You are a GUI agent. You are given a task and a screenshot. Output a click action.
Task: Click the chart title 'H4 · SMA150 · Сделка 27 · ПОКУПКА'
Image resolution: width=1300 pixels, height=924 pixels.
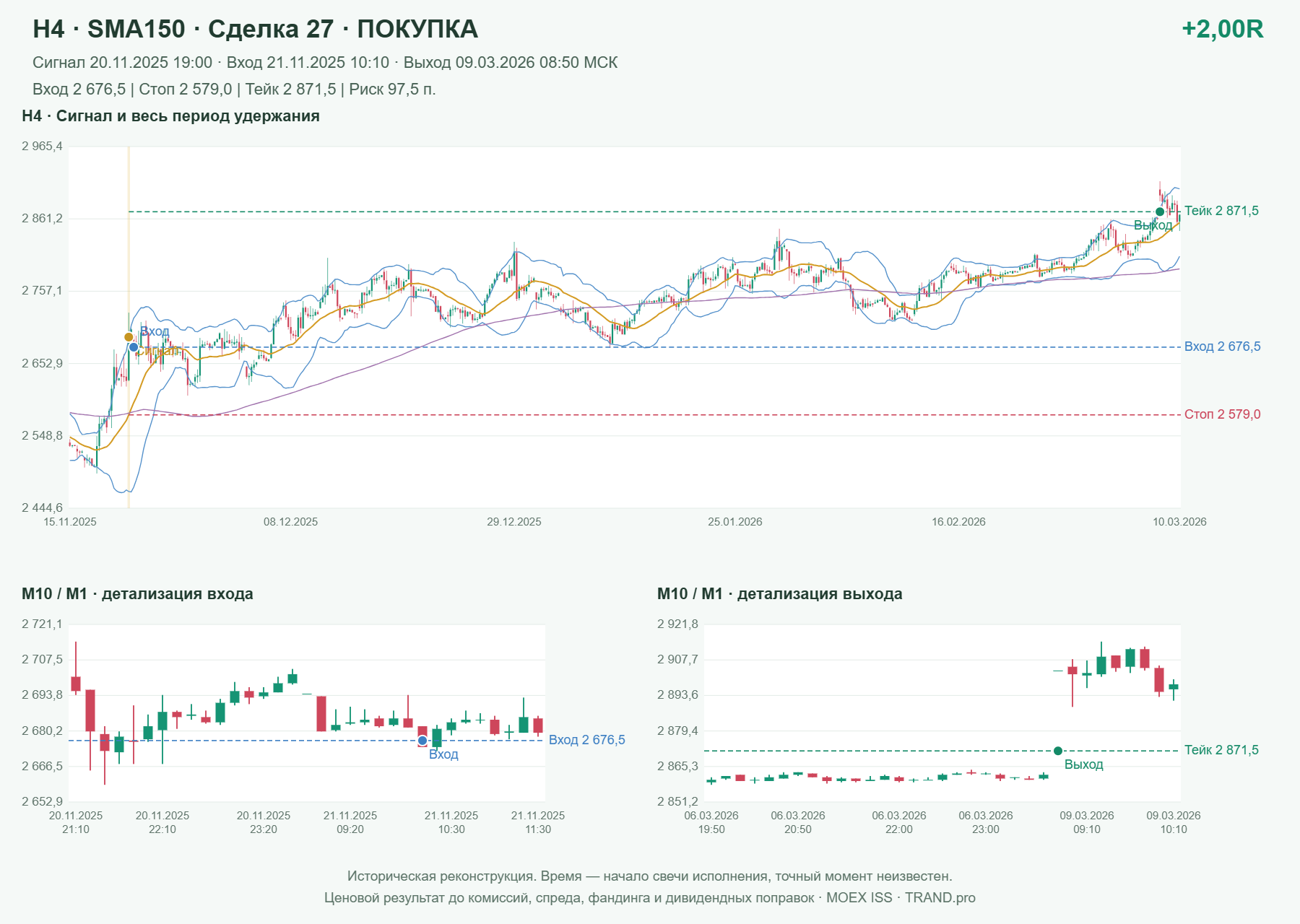coord(255,29)
